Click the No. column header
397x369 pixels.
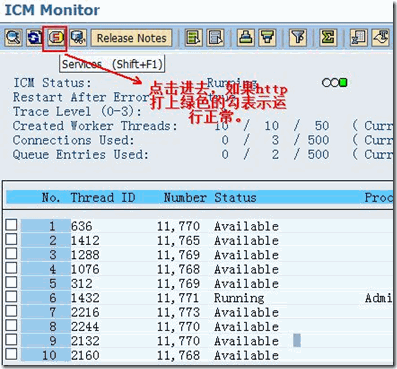pyautogui.click(x=51, y=198)
